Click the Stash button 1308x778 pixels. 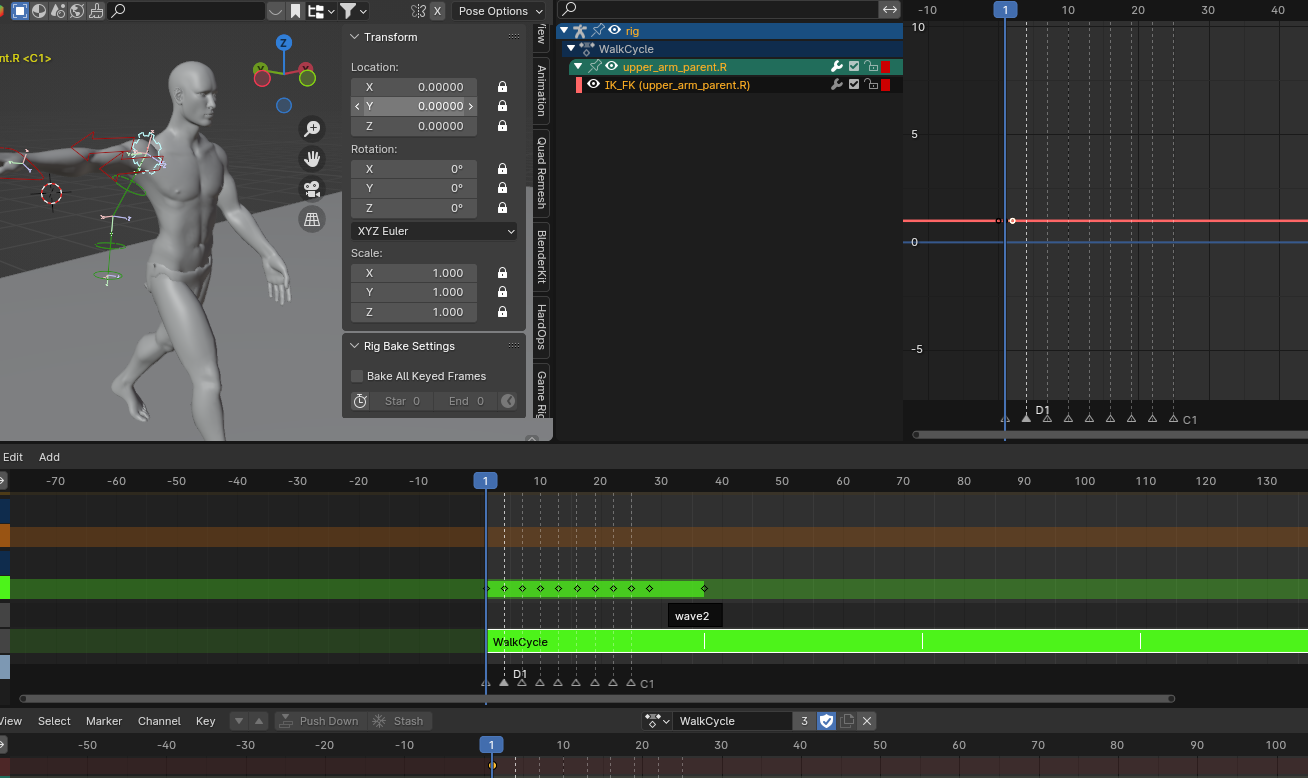click(398, 721)
